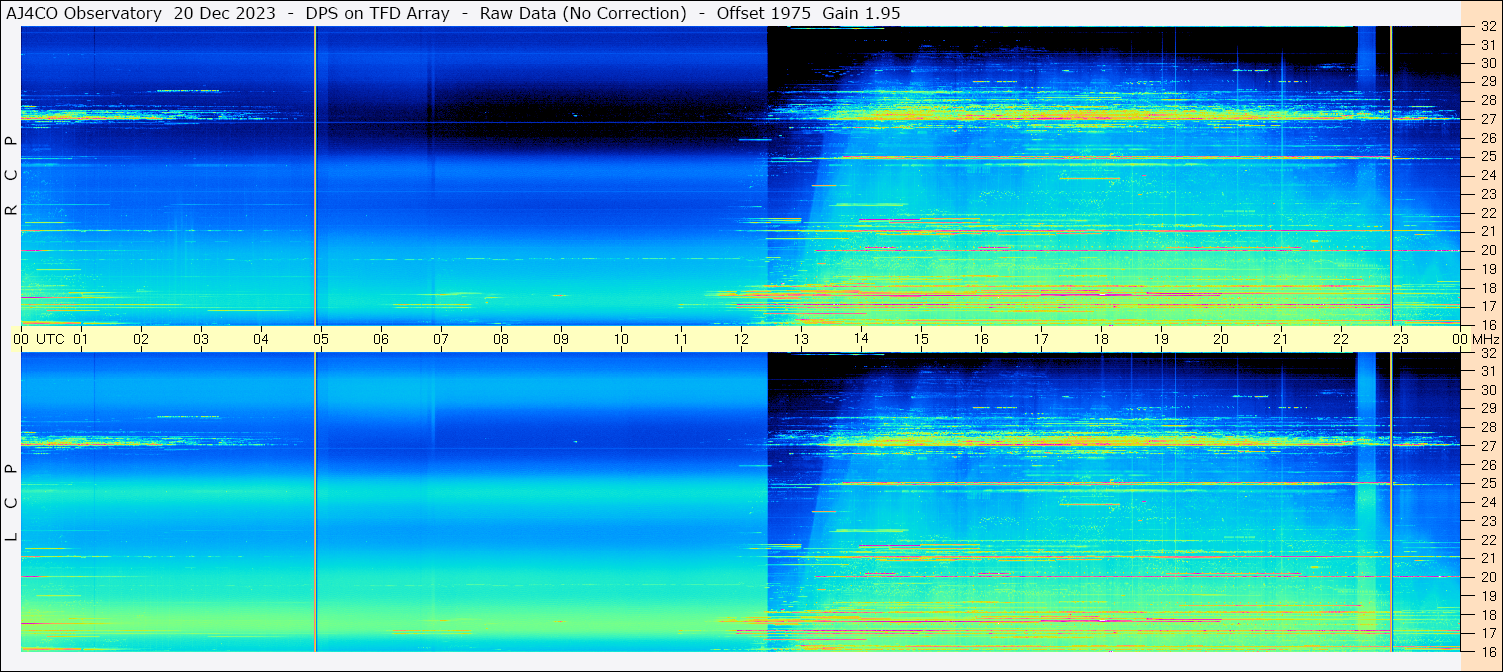The width and height of the screenshot is (1503, 672).
Task: Select the '08' hour tick label
Action: point(501,339)
